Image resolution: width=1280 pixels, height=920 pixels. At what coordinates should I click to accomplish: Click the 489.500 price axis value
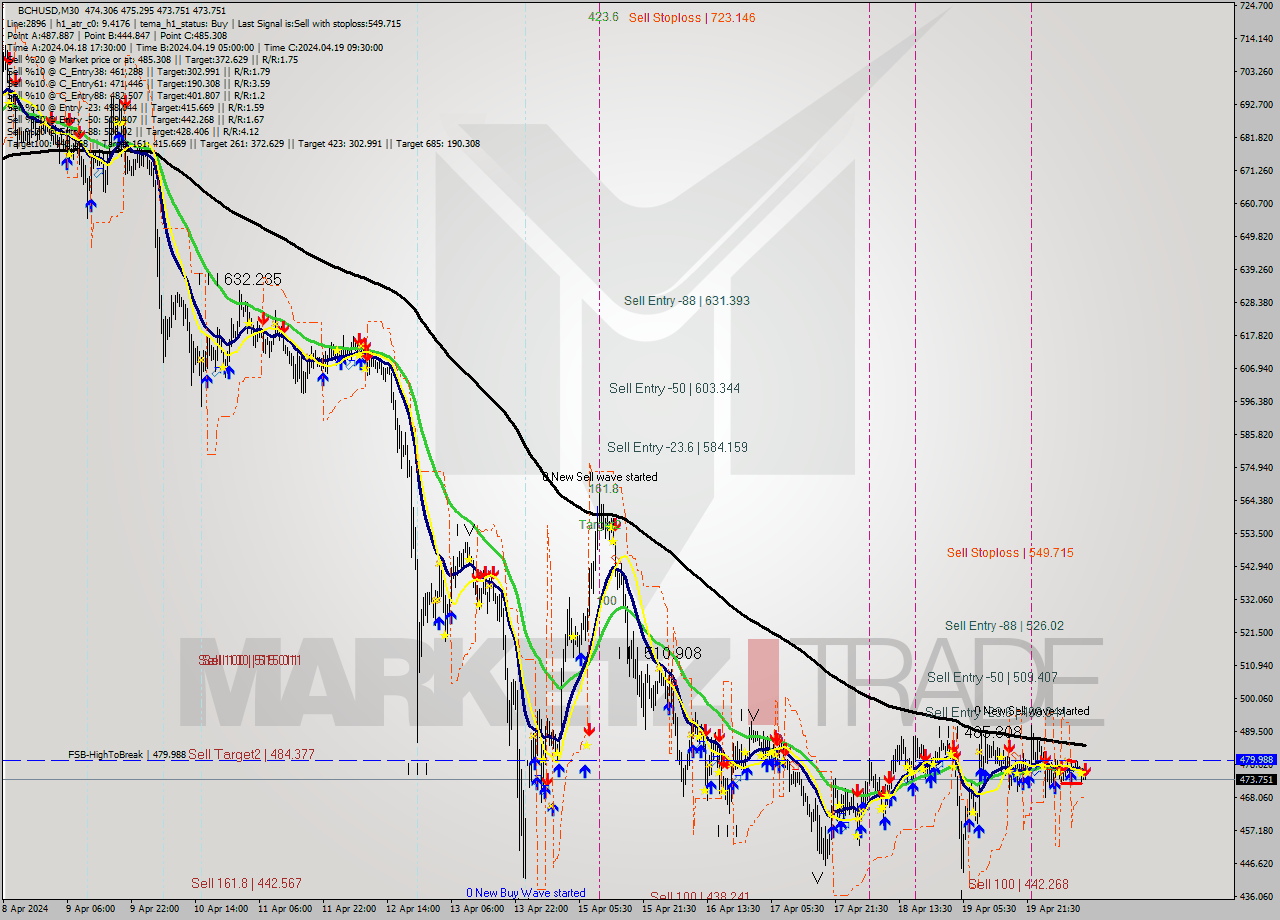(1256, 731)
